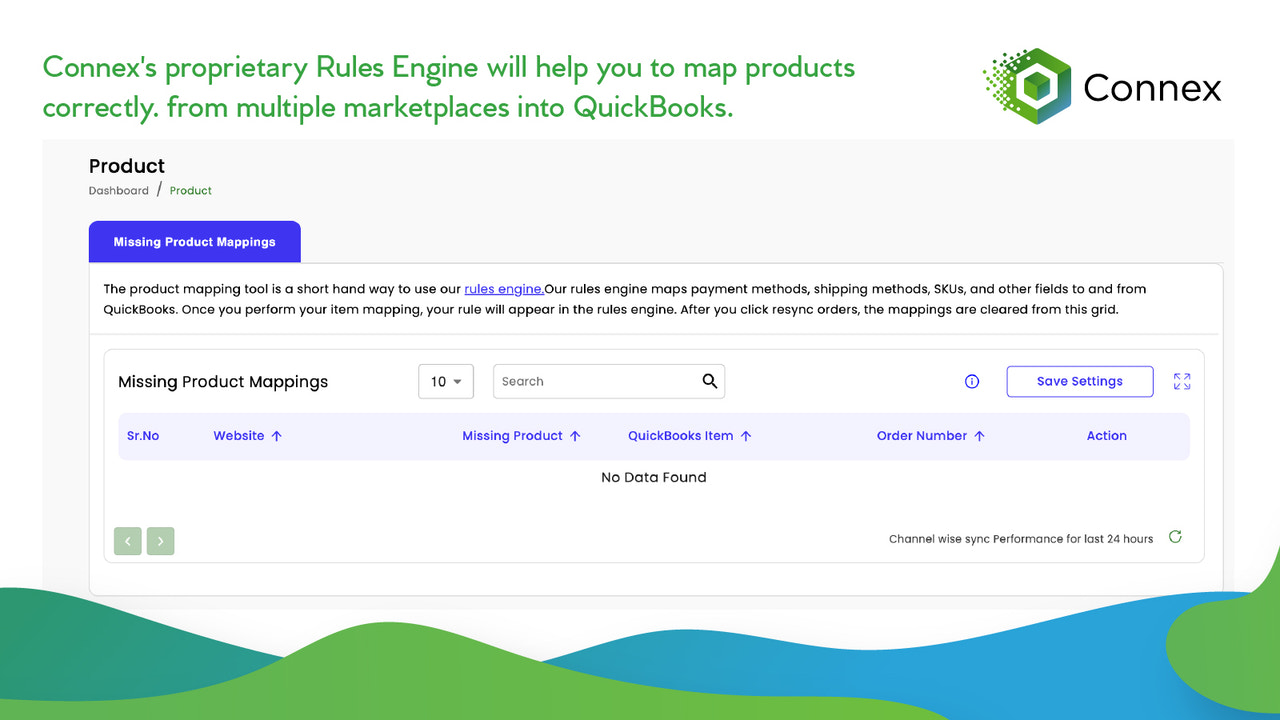Click the search magnifier icon
Screen dimensions: 1280x720
710,381
